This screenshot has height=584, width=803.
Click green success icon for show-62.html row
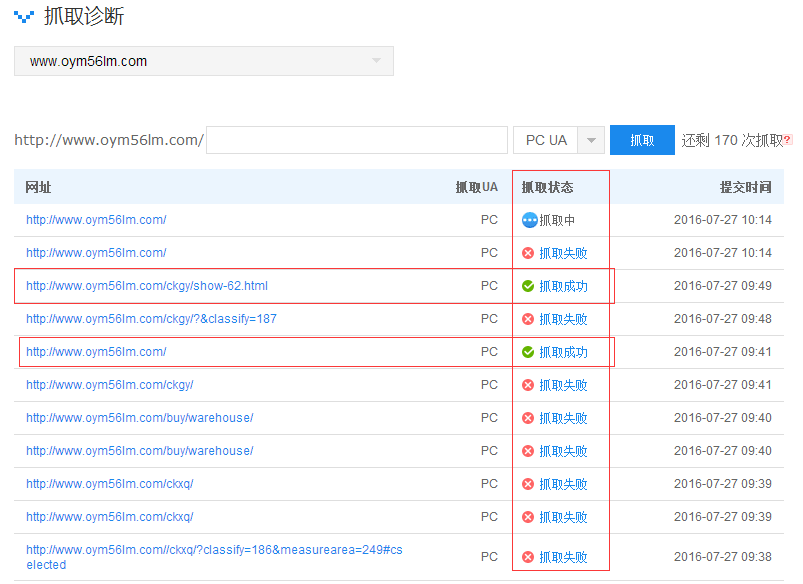(528, 286)
